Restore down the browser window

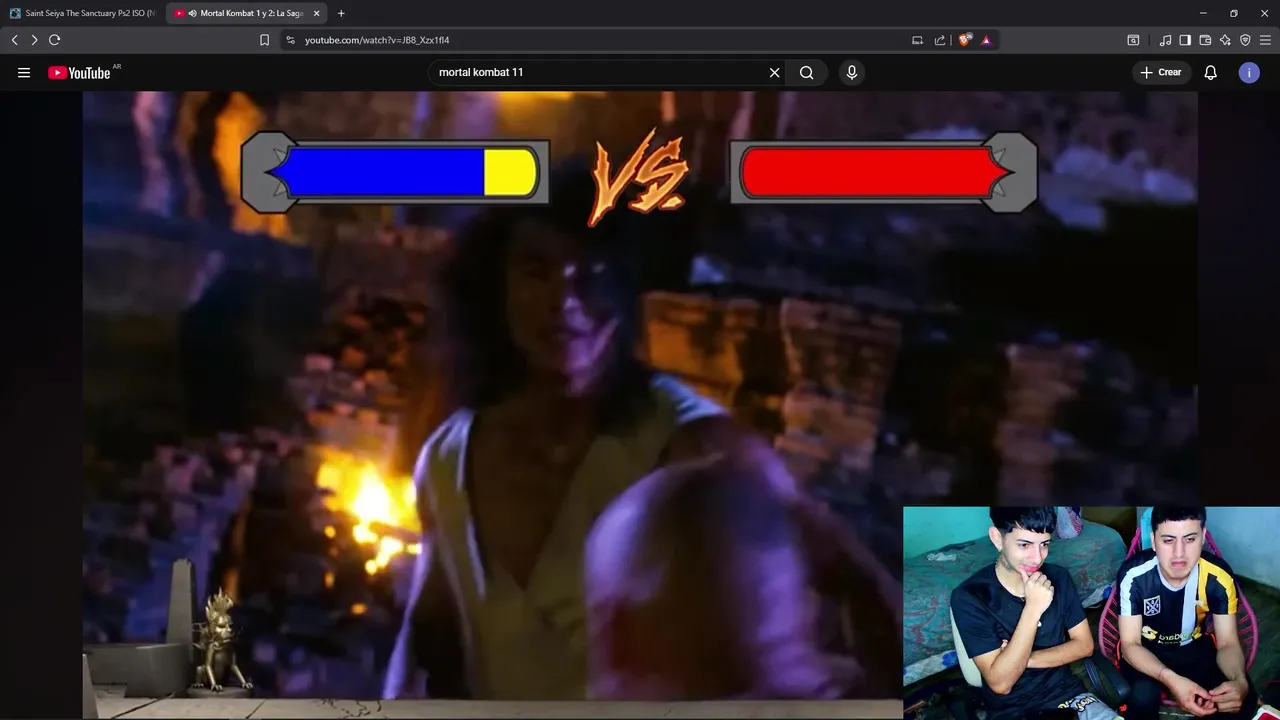pyautogui.click(x=1234, y=13)
